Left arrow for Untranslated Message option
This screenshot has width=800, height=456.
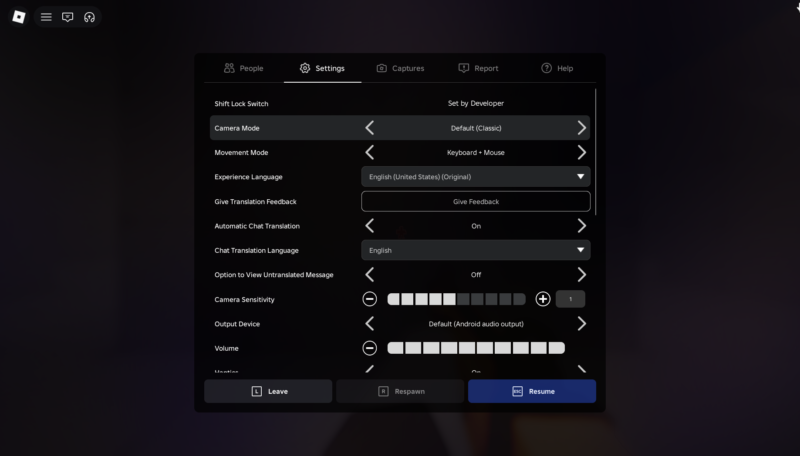(370, 274)
